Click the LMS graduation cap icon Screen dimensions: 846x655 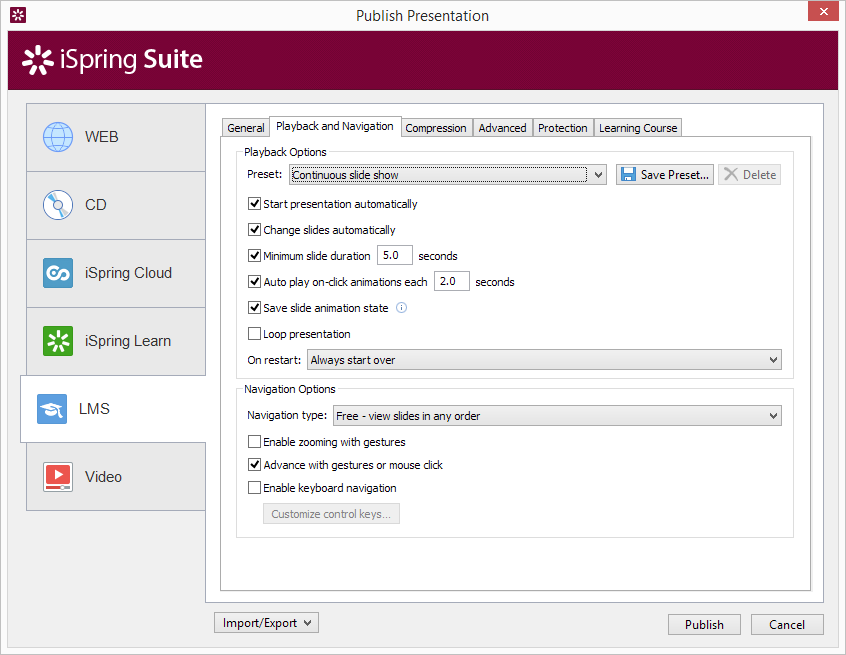[x=52, y=409]
